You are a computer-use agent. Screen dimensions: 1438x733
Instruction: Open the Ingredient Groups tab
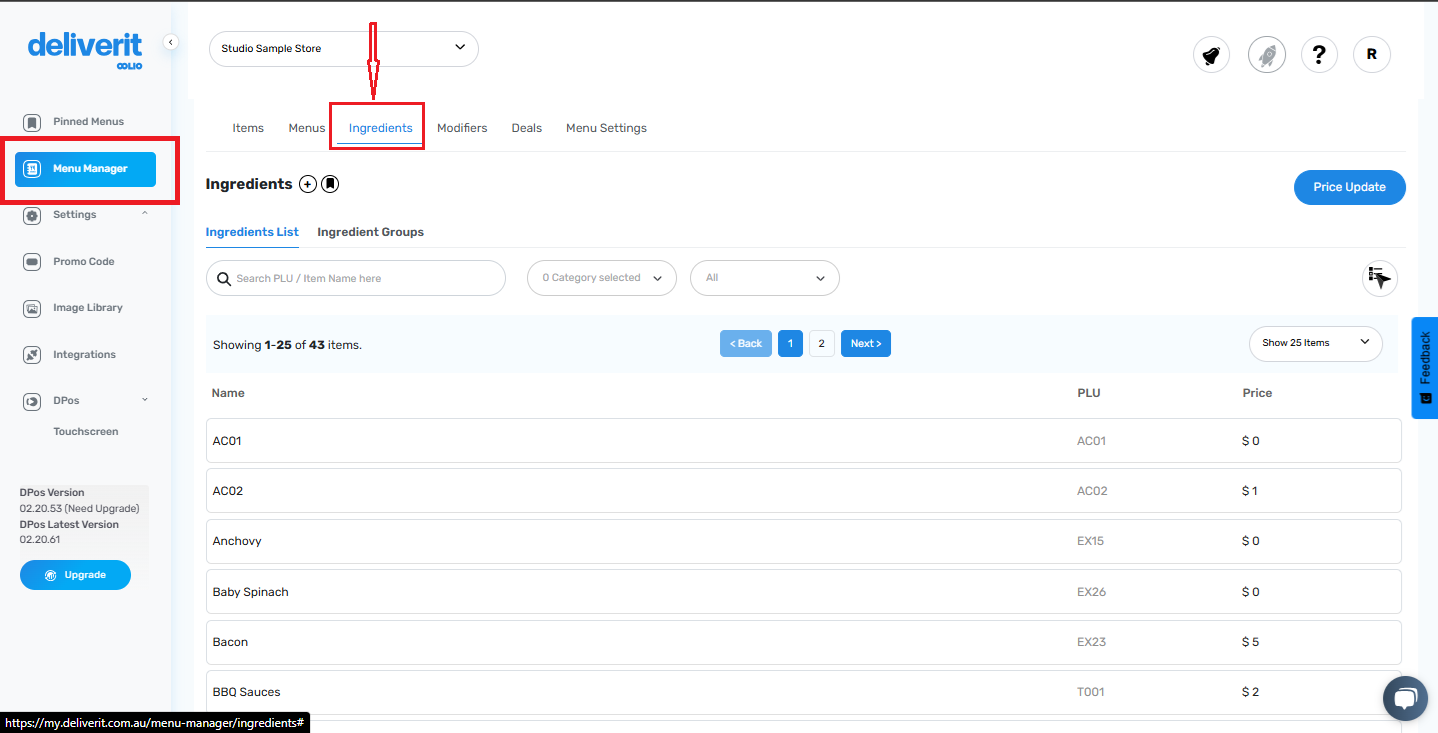click(x=370, y=231)
